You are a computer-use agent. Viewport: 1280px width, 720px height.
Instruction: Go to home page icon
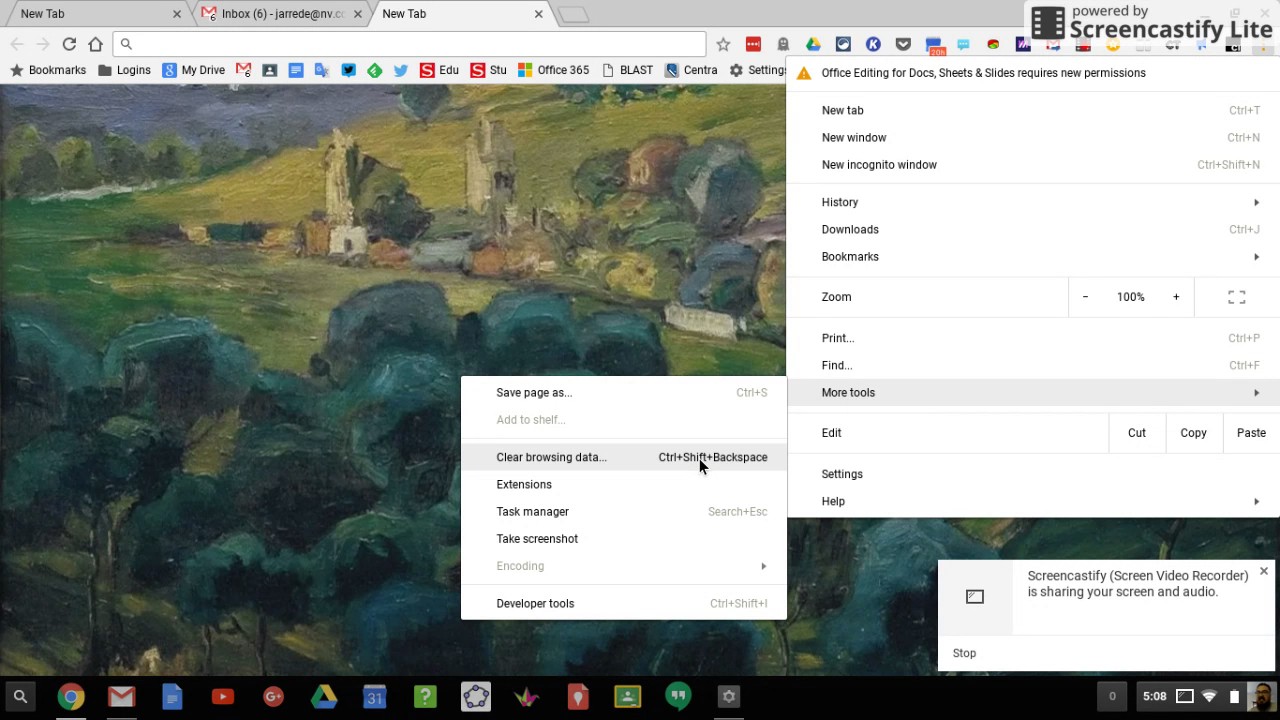[95, 44]
